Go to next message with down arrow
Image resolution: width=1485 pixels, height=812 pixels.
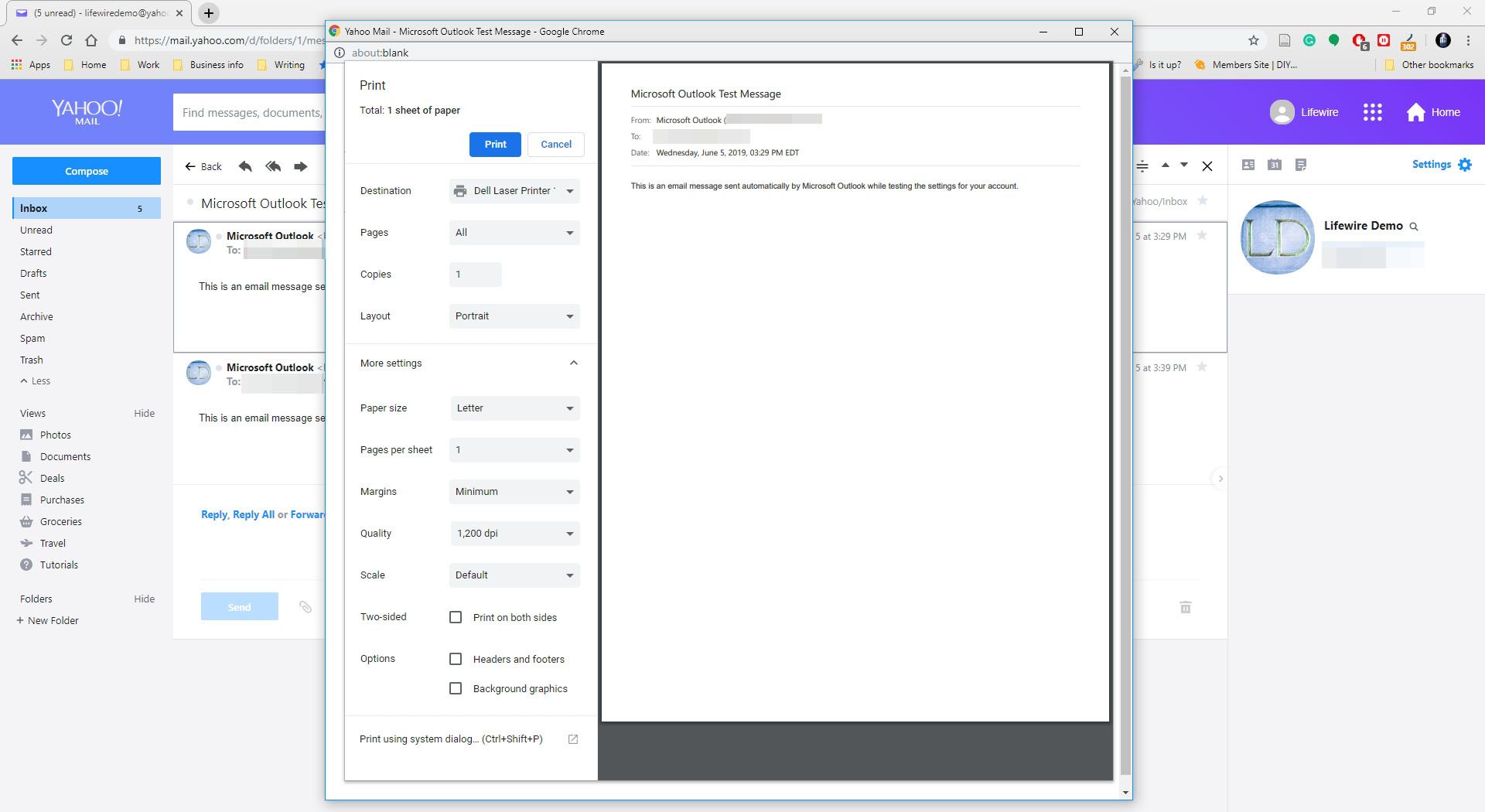point(1184,165)
